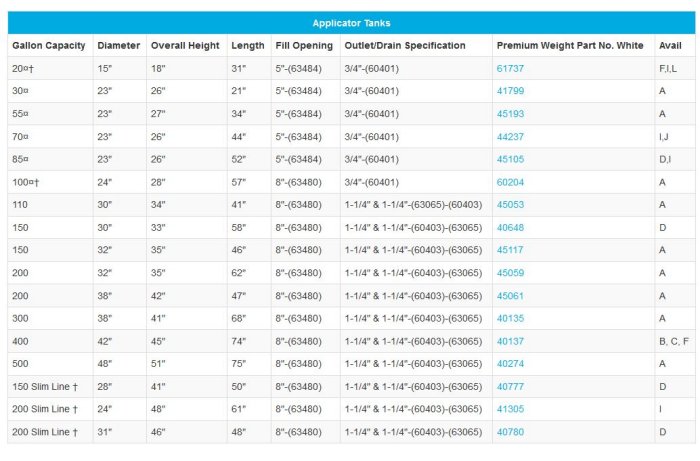This screenshot has width=700, height=461.
Task: Open the 40648 part link
Action: (x=510, y=228)
